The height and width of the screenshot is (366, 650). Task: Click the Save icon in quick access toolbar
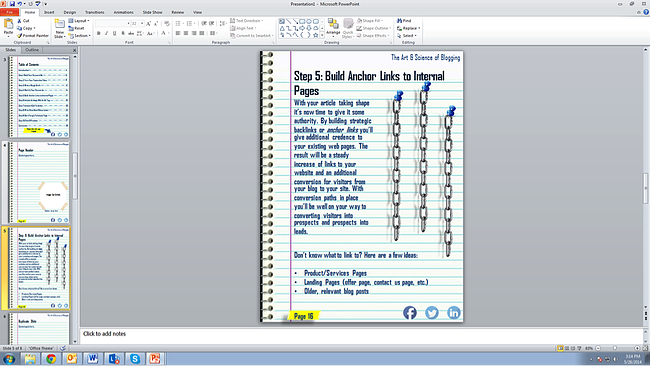12,4
